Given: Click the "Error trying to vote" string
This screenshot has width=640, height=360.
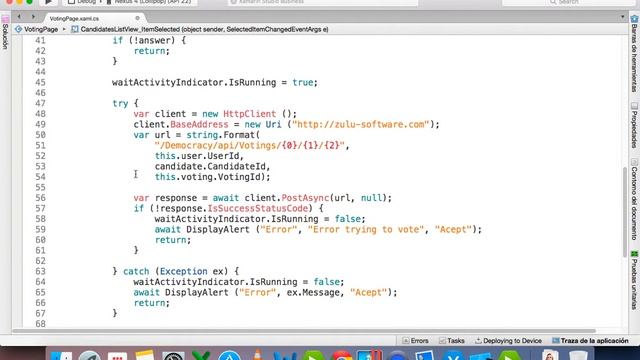Looking at the screenshot, I should [366, 229].
